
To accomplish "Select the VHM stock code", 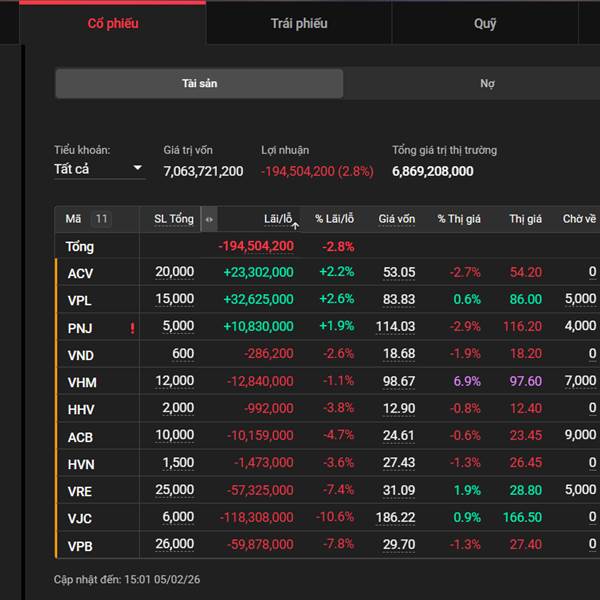I will coord(82,381).
